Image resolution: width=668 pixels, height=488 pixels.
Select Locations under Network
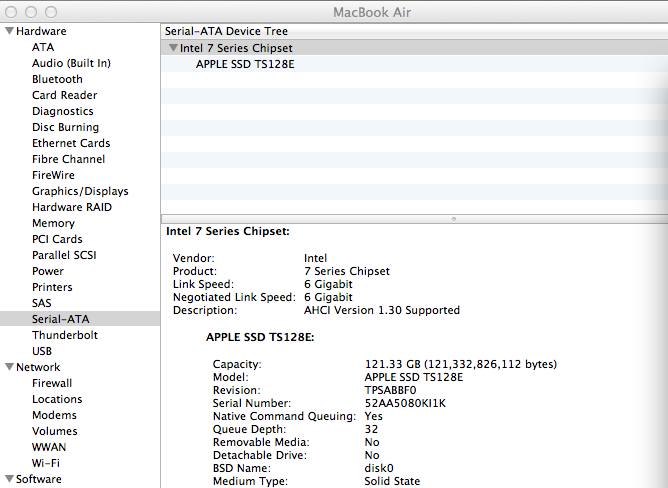coord(57,399)
